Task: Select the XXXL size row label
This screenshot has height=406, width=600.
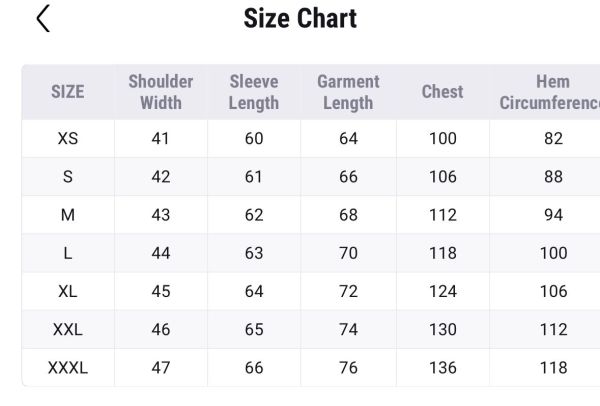Action: coord(68,367)
